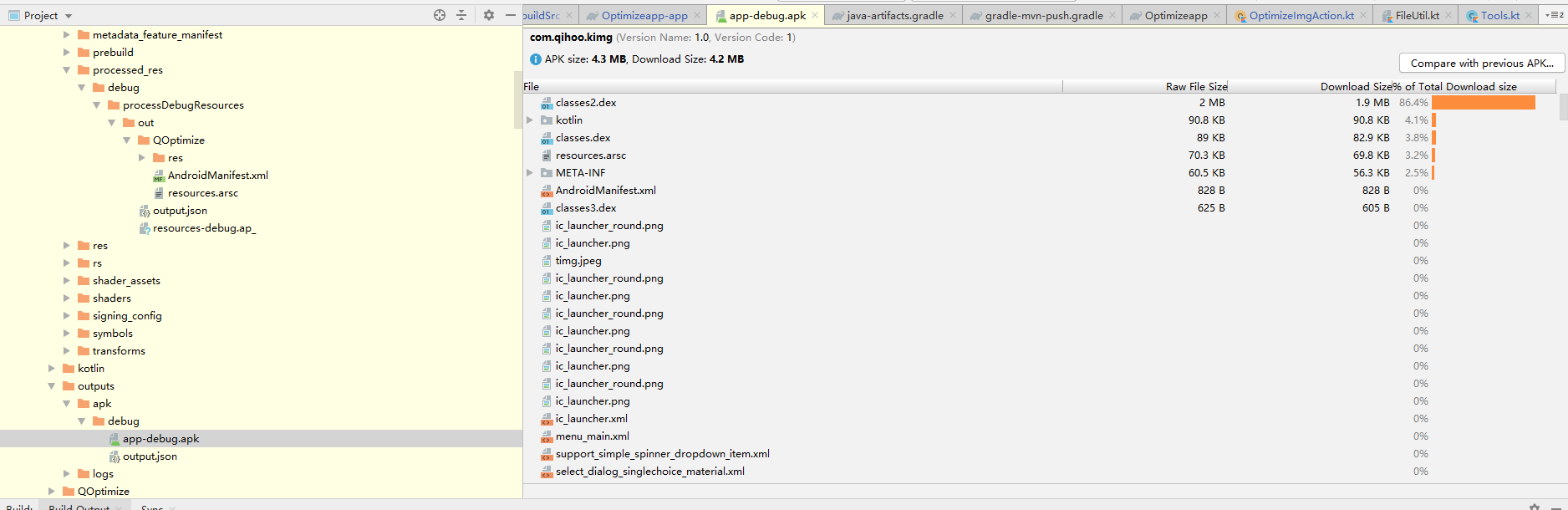This screenshot has width=1568, height=510.
Task: Click select_dialog_singlechoice_material.xml file icon
Action: coord(547,472)
